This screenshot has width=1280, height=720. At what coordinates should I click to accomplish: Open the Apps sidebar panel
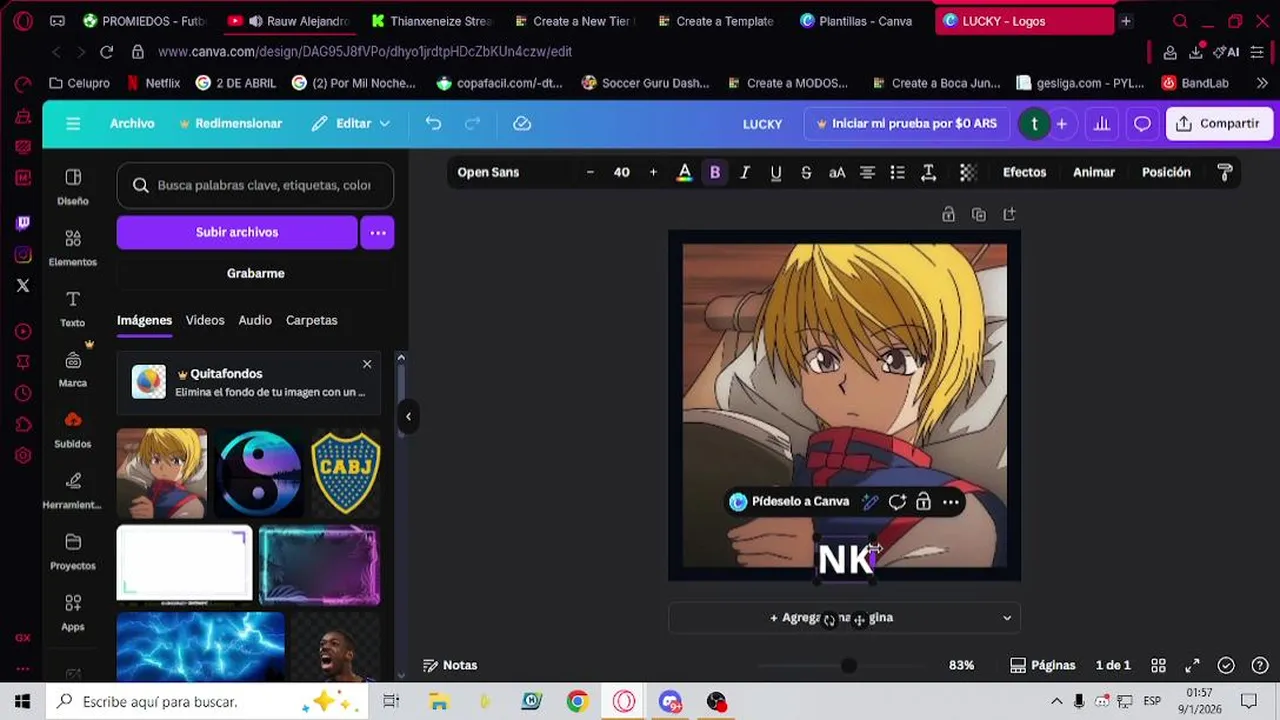tap(73, 613)
